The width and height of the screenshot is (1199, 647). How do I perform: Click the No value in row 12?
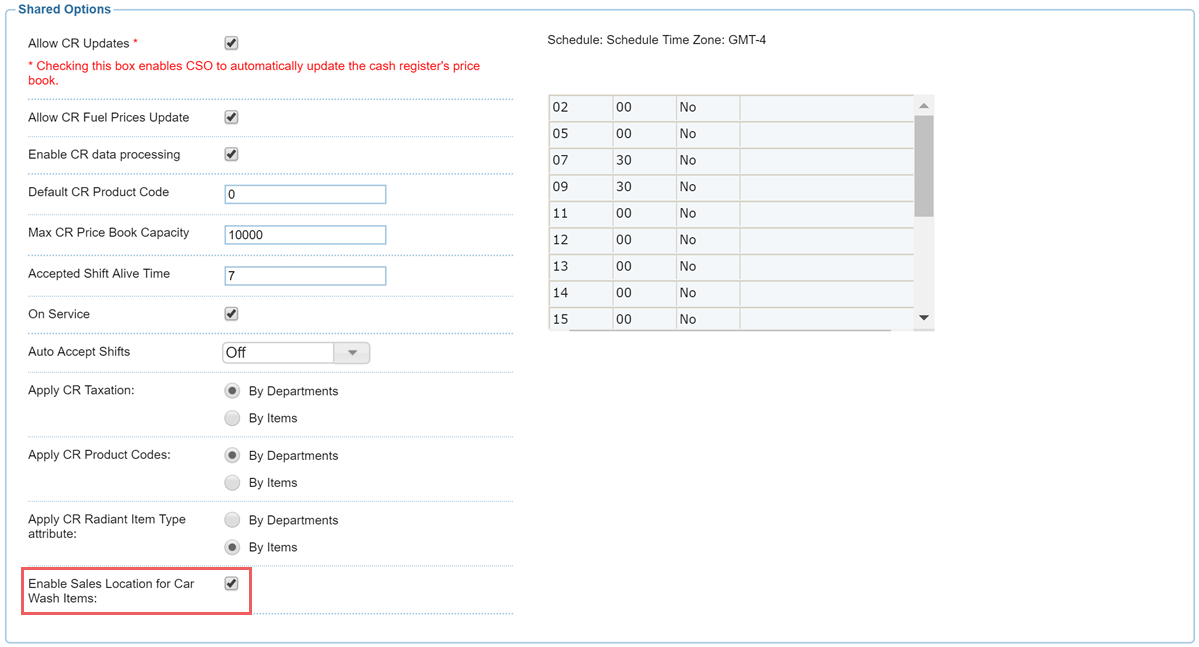point(708,240)
